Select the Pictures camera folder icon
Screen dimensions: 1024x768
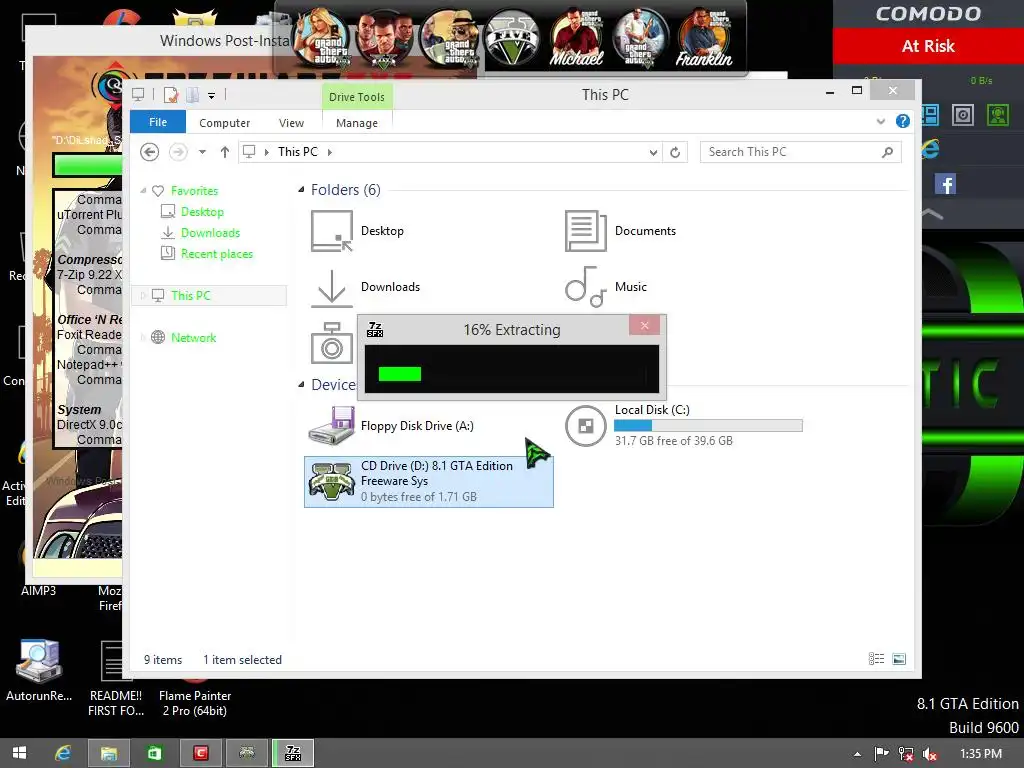click(x=332, y=343)
